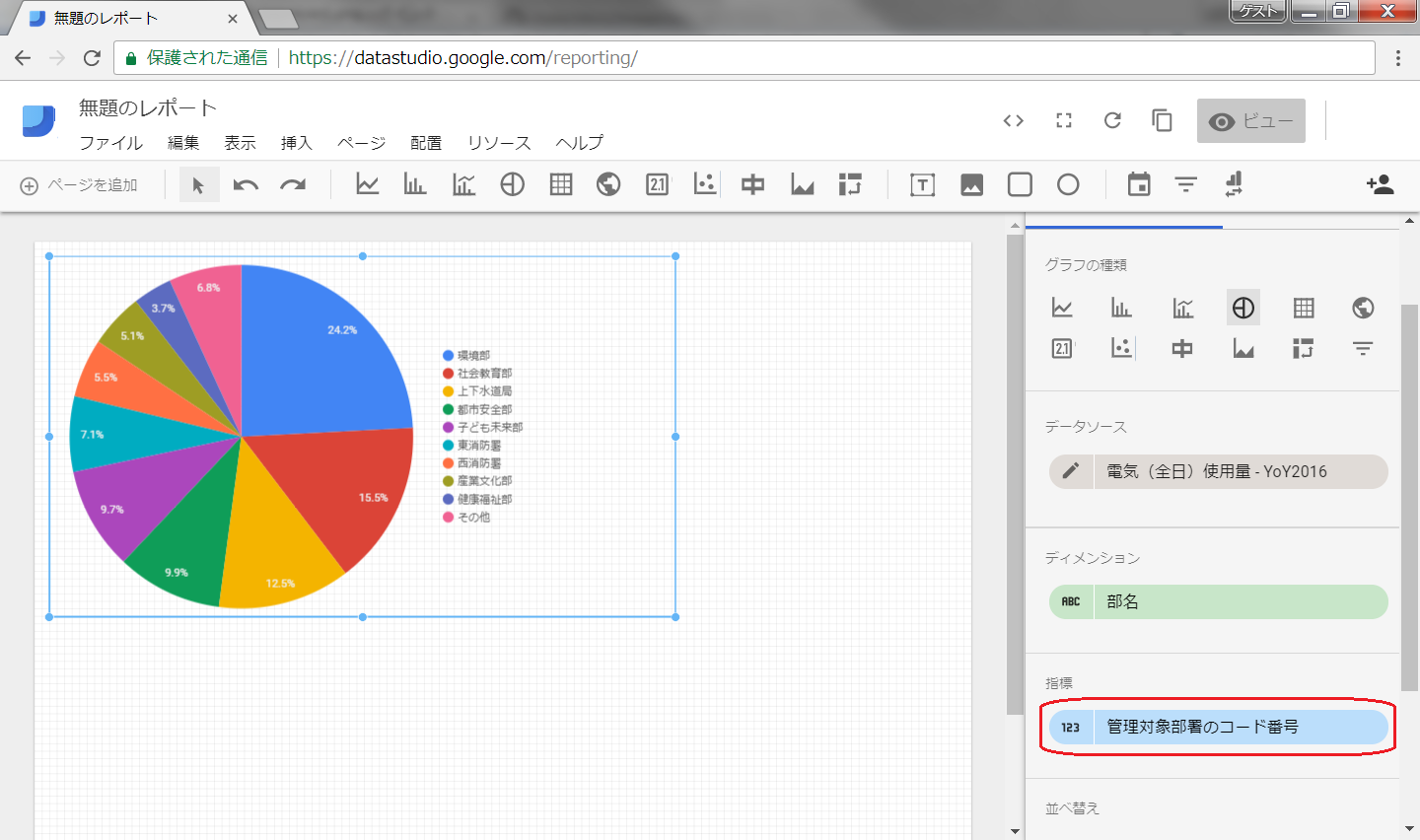1420x840 pixels.
Task: Insert an area chart from toolbar
Action: point(803,184)
